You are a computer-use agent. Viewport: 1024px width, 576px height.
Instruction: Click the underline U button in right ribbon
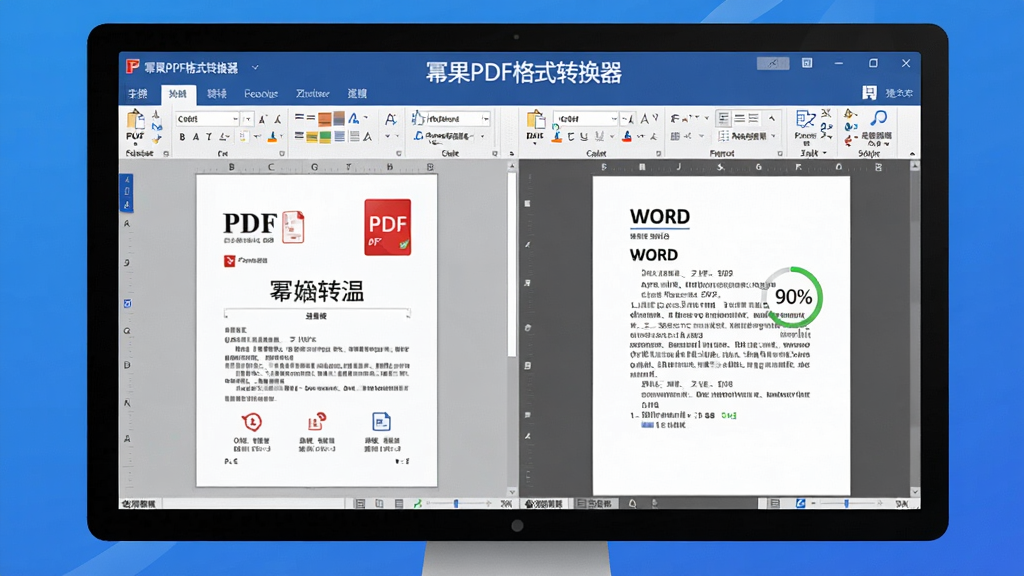pyautogui.click(x=584, y=137)
